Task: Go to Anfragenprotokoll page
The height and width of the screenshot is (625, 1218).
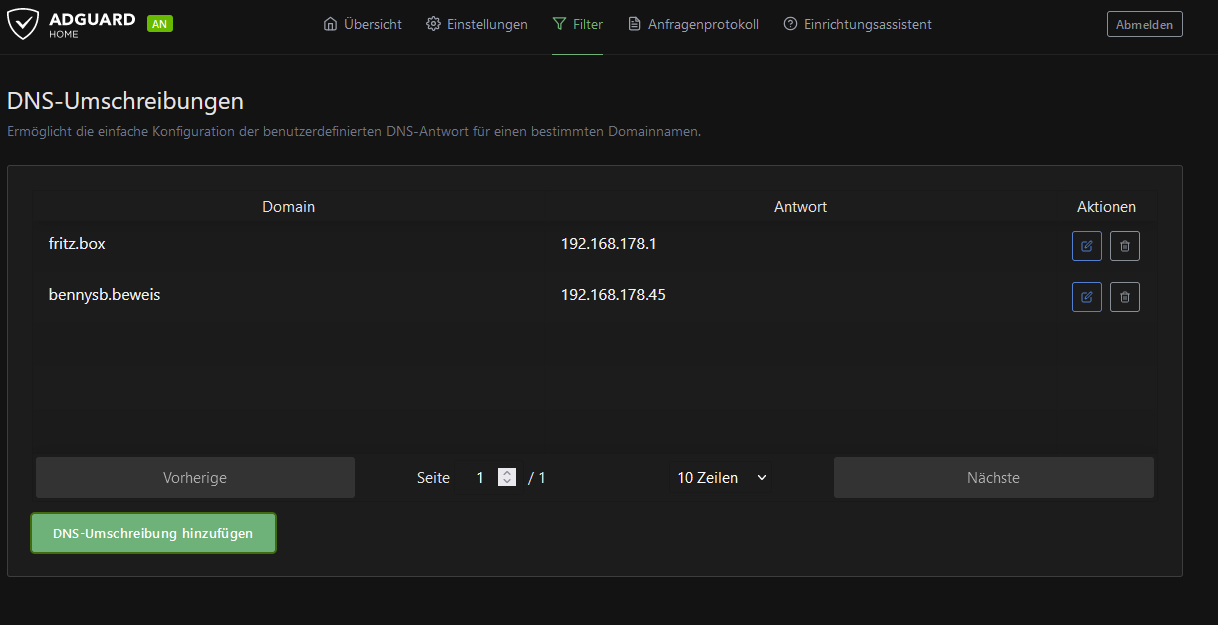Action: (693, 24)
